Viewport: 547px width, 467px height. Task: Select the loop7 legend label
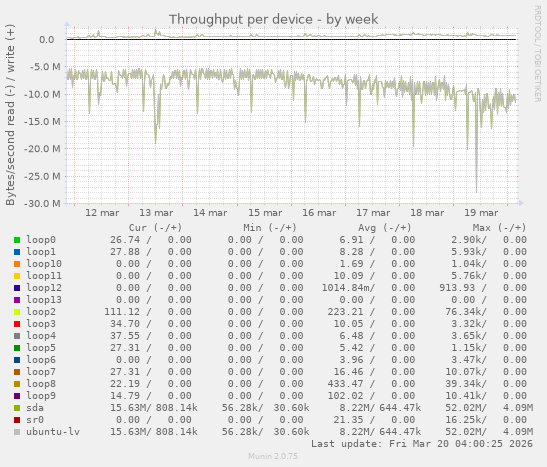41,372
